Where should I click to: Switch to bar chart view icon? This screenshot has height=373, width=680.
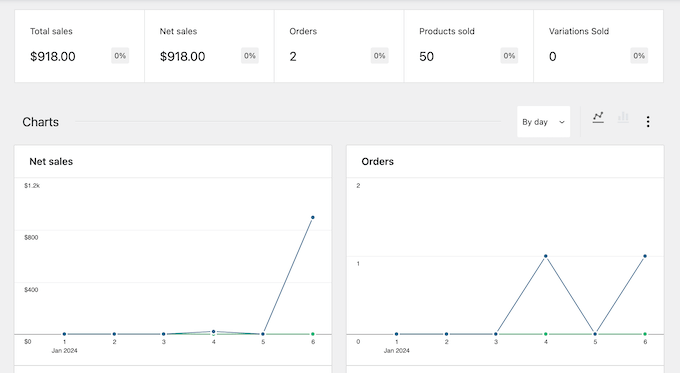[x=623, y=117]
